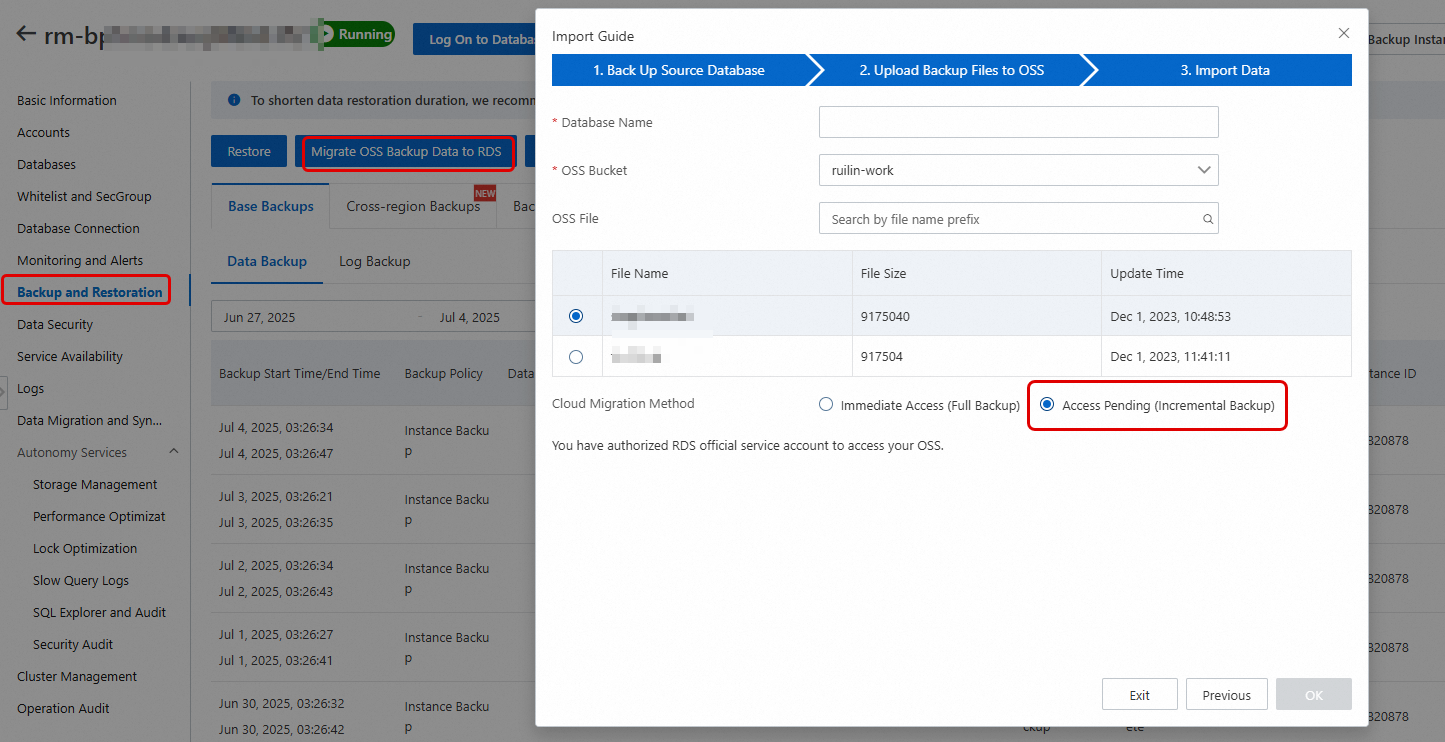Go back using the left arrow icon
1445x742 pixels.
point(26,34)
